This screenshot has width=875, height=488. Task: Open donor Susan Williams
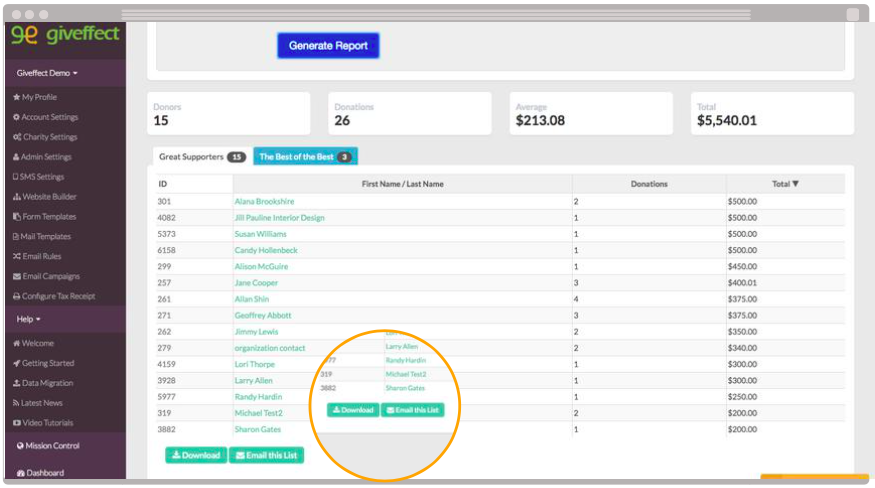click(260, 234)
